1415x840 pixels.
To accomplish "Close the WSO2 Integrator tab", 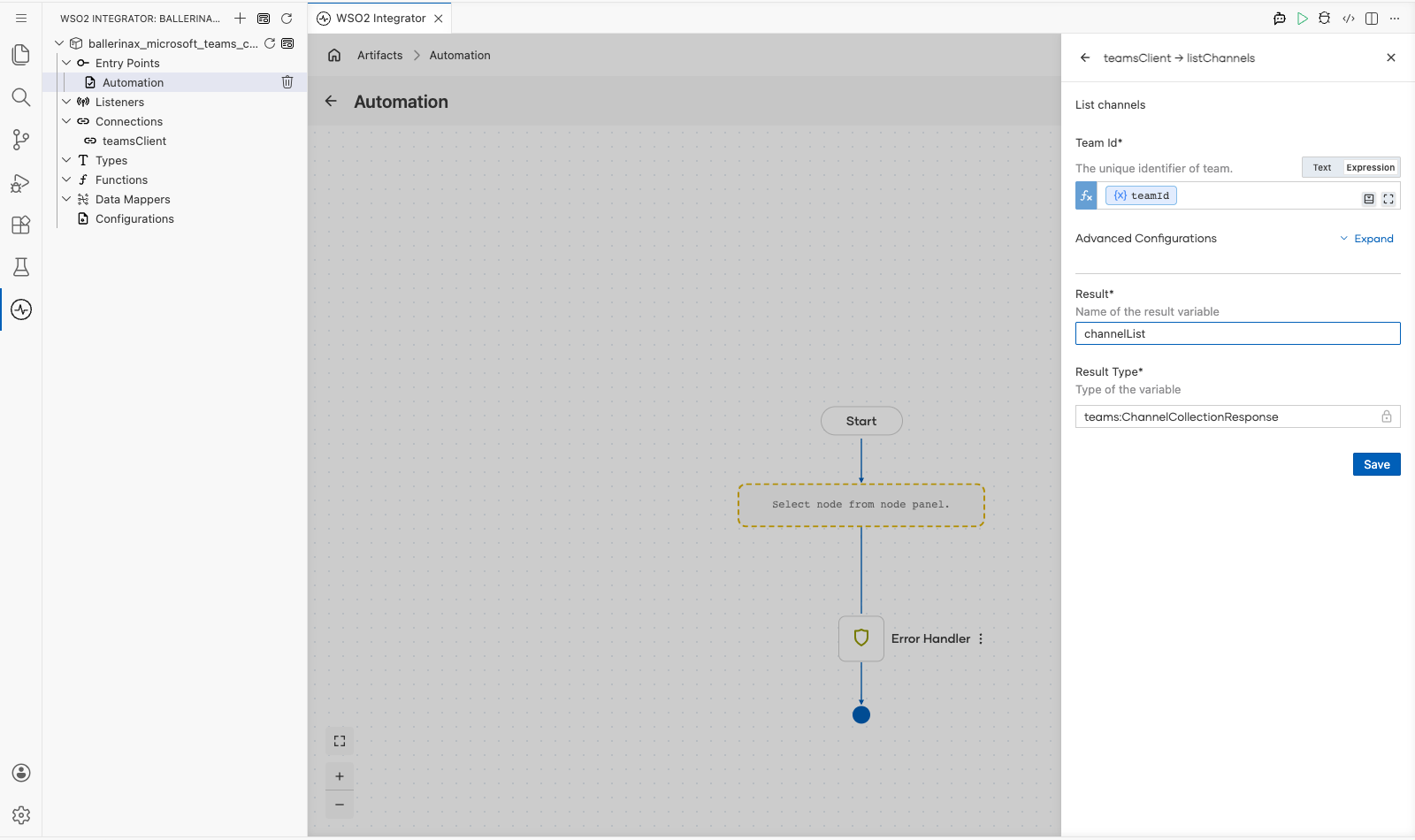I will point(439,18).
